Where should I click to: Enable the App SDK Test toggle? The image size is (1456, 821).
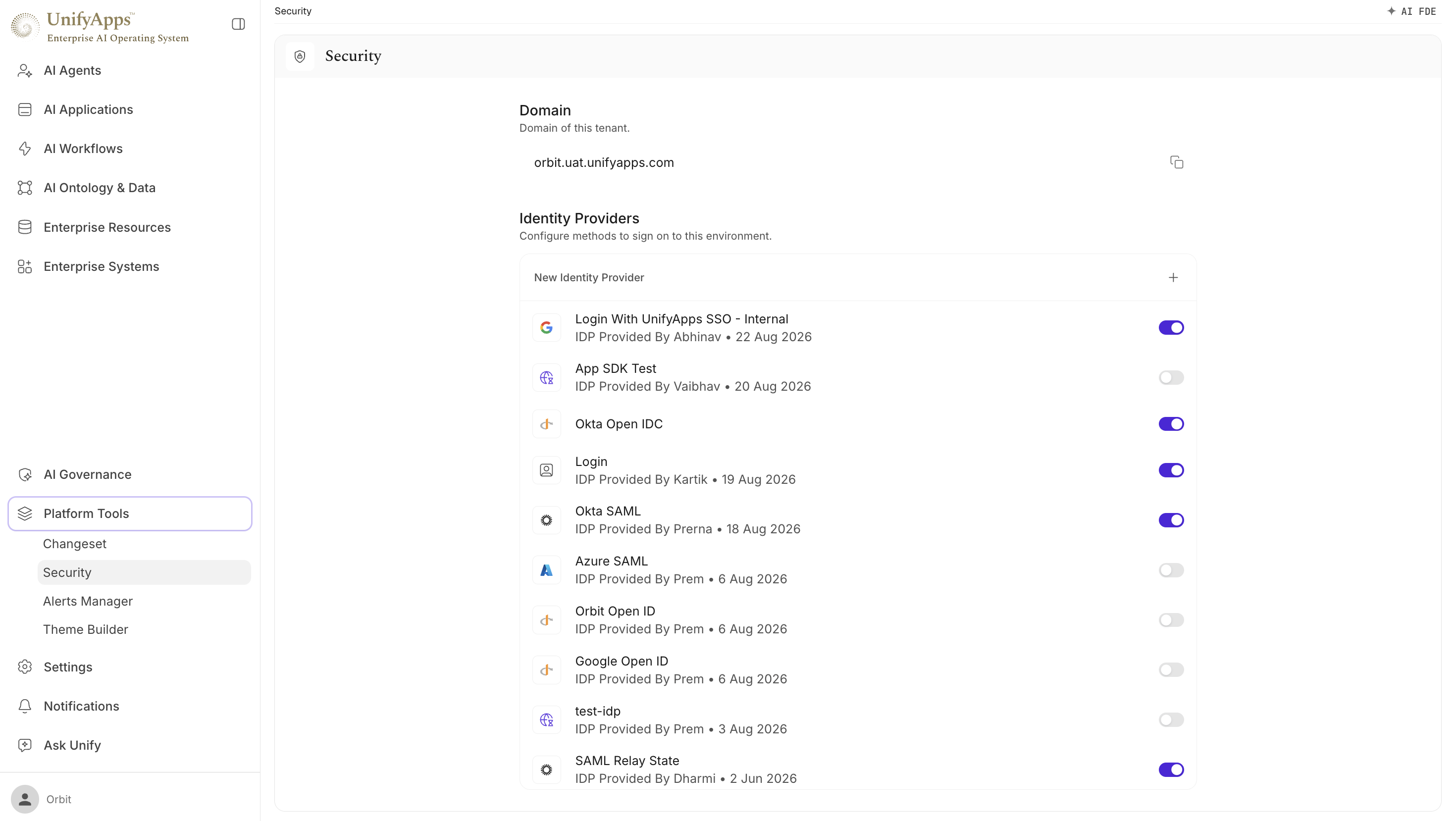[1171, 377]
